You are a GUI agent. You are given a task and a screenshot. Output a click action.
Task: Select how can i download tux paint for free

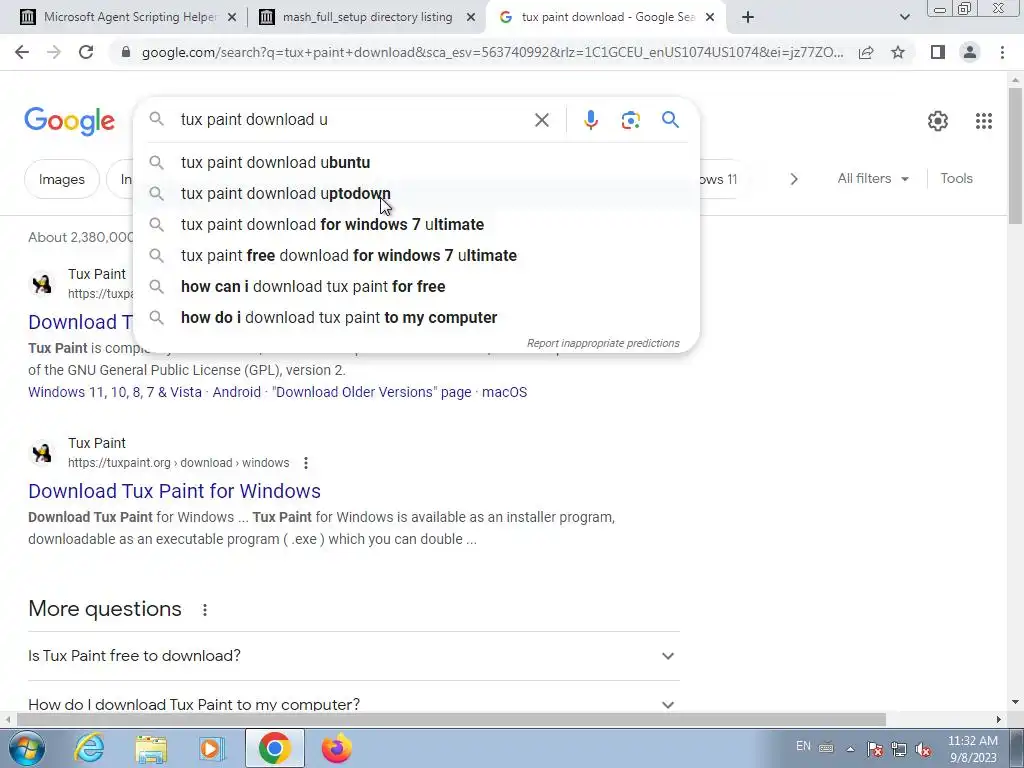[416, 287]
